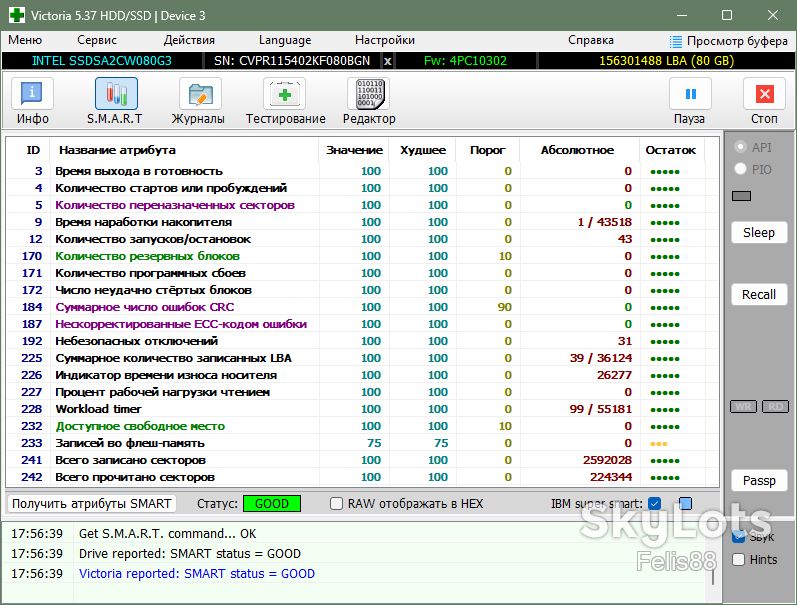This screenshot has width=797, height=605.
Task: Click the WR indicator box
Action: point(743,406)
